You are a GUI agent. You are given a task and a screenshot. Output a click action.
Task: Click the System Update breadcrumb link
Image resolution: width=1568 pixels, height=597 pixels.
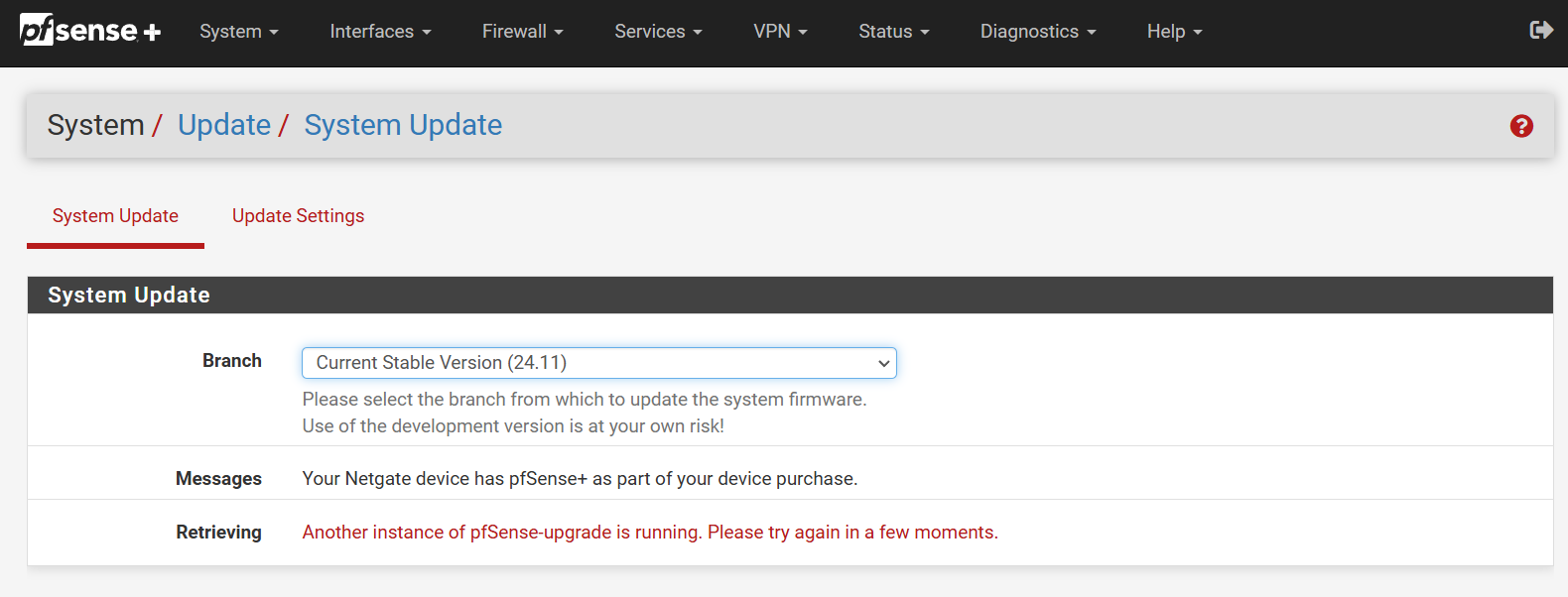[x=403, y=125]
